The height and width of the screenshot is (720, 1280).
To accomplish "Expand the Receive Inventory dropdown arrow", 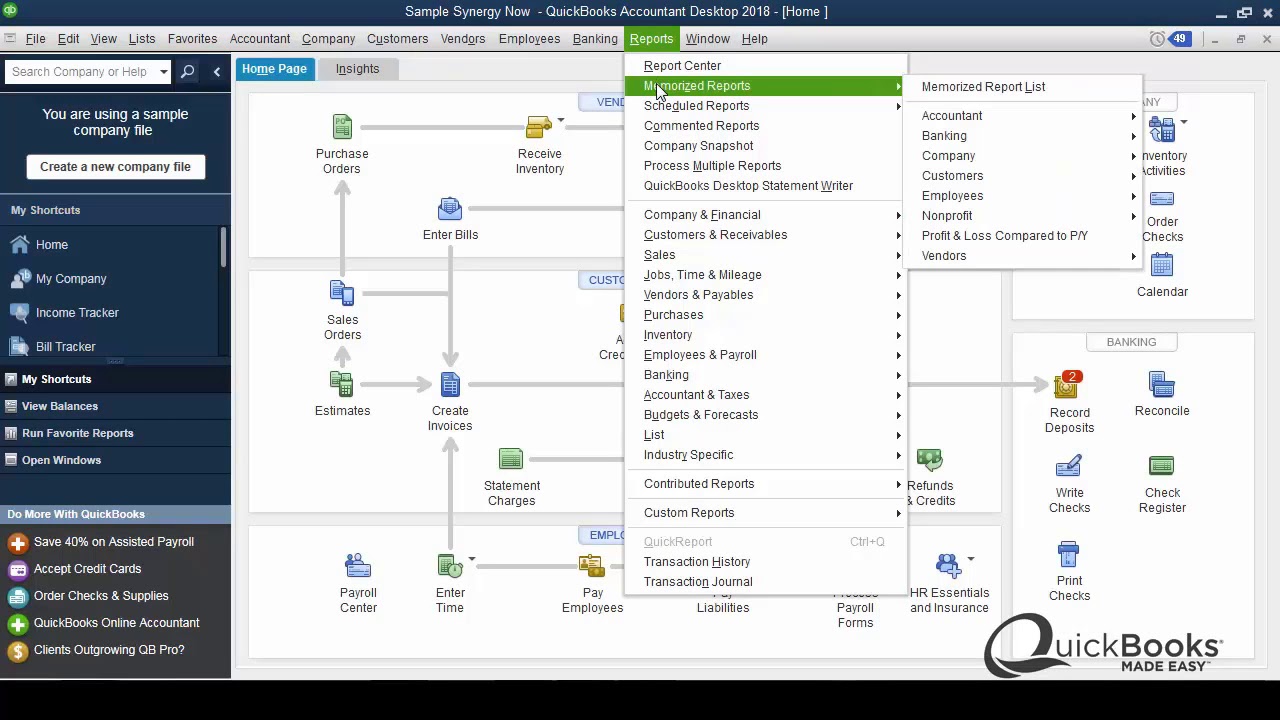I will pyautogui.click(x=561, y=121).
